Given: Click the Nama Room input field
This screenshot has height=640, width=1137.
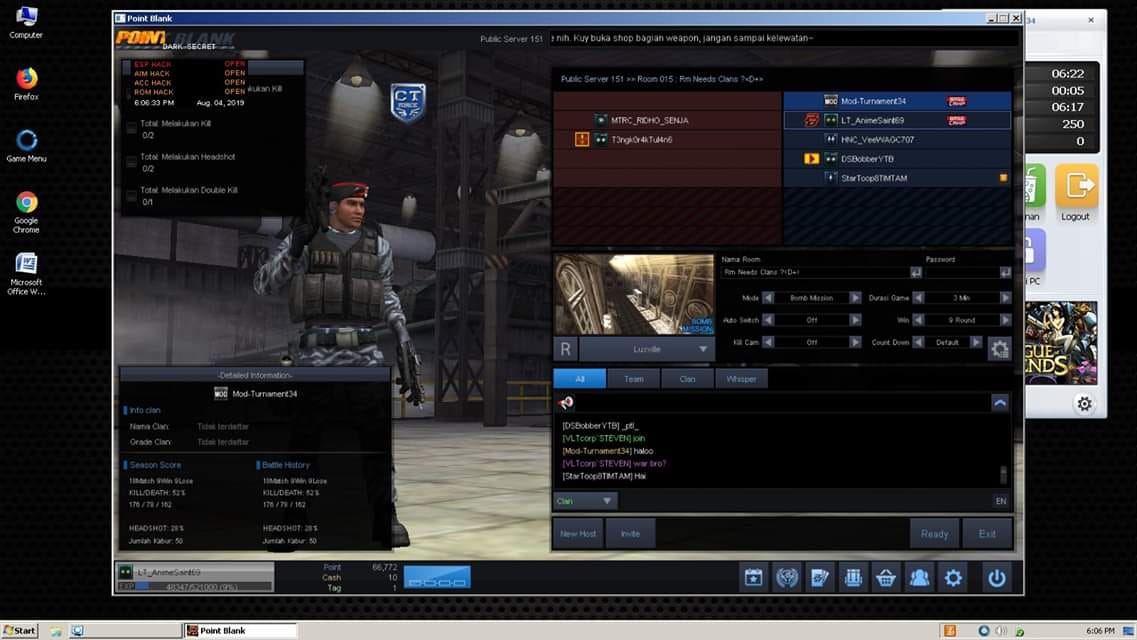Looking at the screenshot, I should coord(816,273).
